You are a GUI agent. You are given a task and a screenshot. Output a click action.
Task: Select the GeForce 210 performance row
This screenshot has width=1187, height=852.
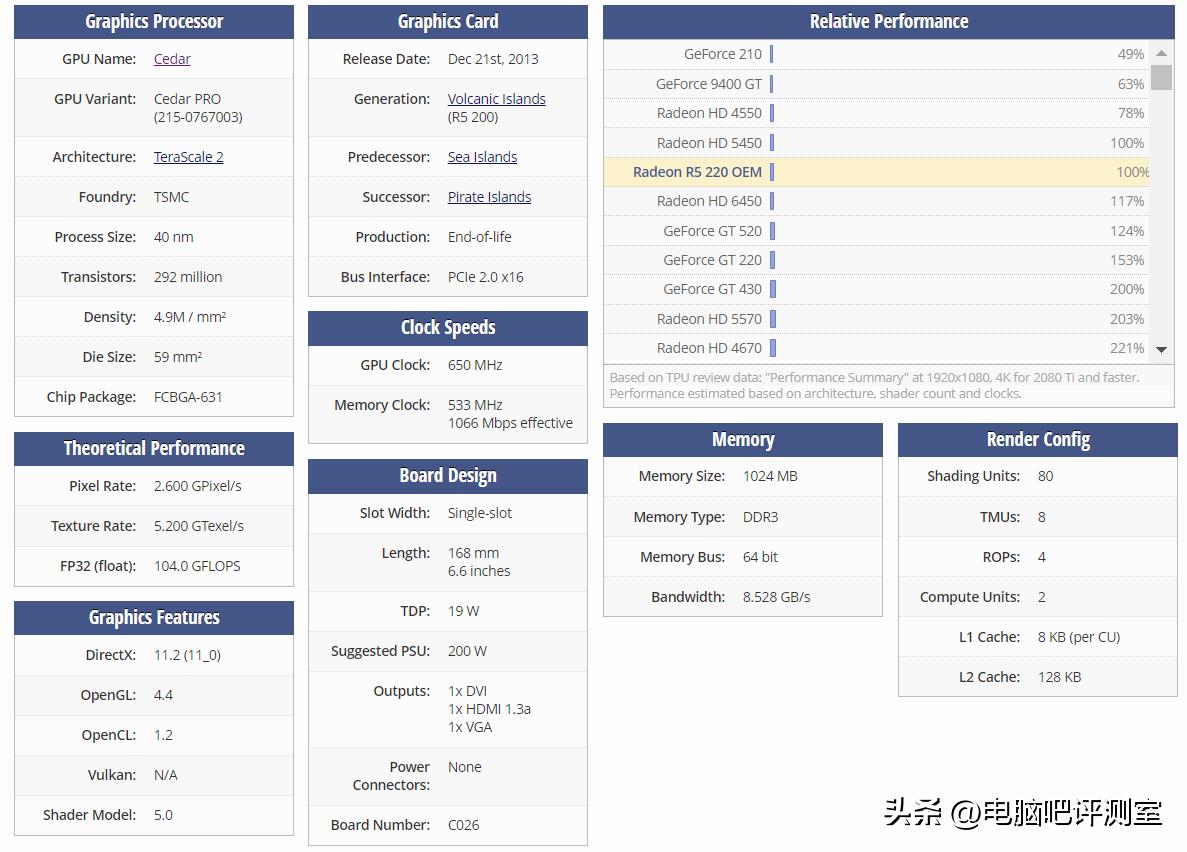(877, 55)
